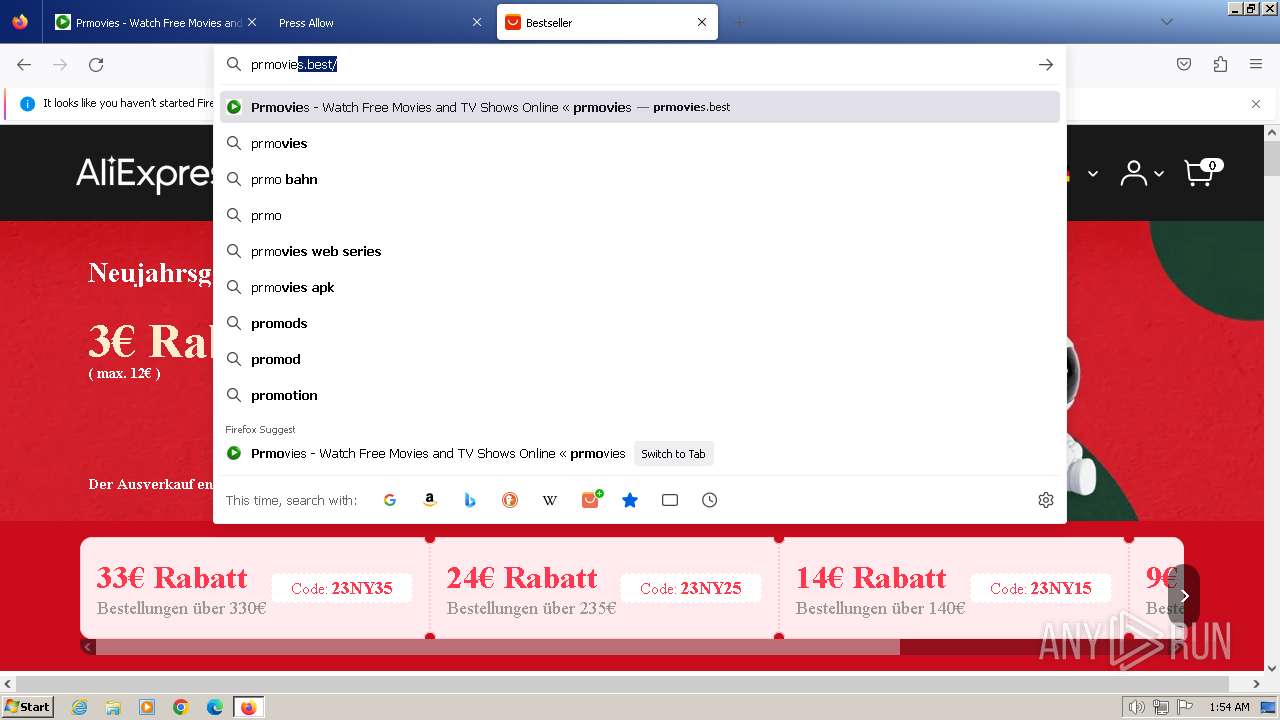The width and height of the screenshot is (1280, 720).
Task: Close the Press Allow tab
Action: pos(476,22)
